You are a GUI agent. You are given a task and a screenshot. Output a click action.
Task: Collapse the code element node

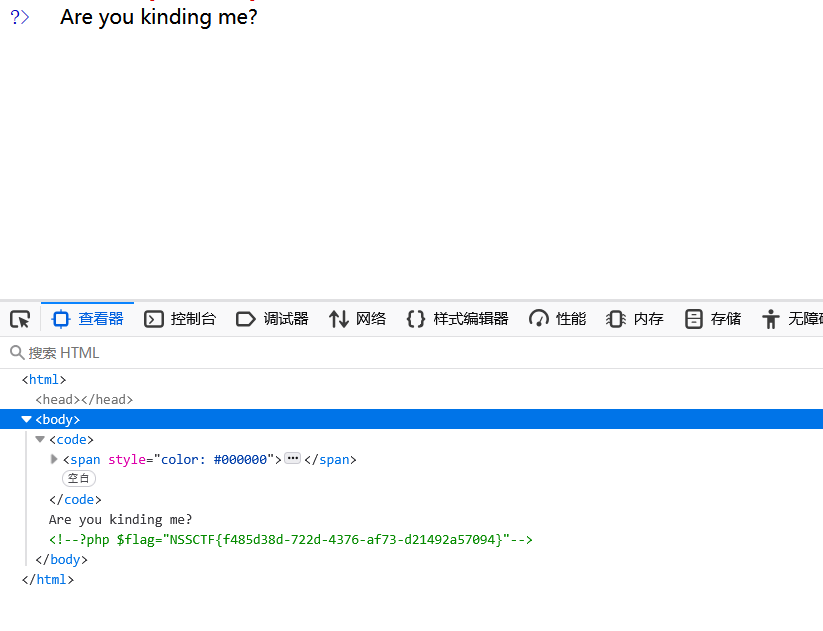(40, 439)
